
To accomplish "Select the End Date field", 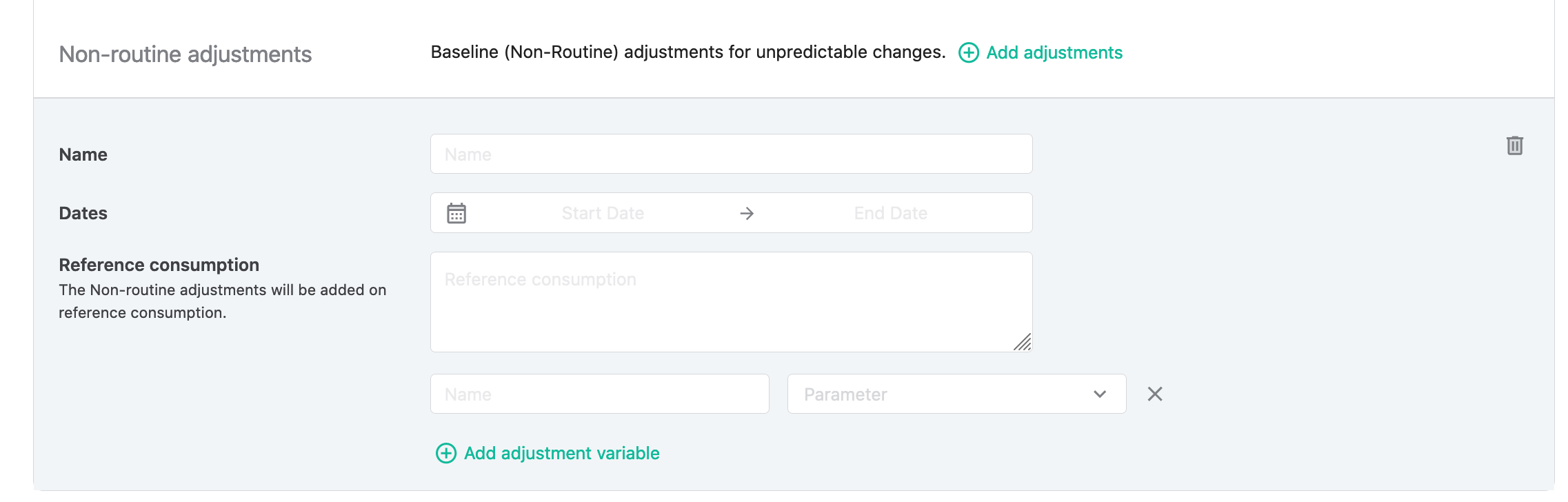I will (x=891, y=213).
